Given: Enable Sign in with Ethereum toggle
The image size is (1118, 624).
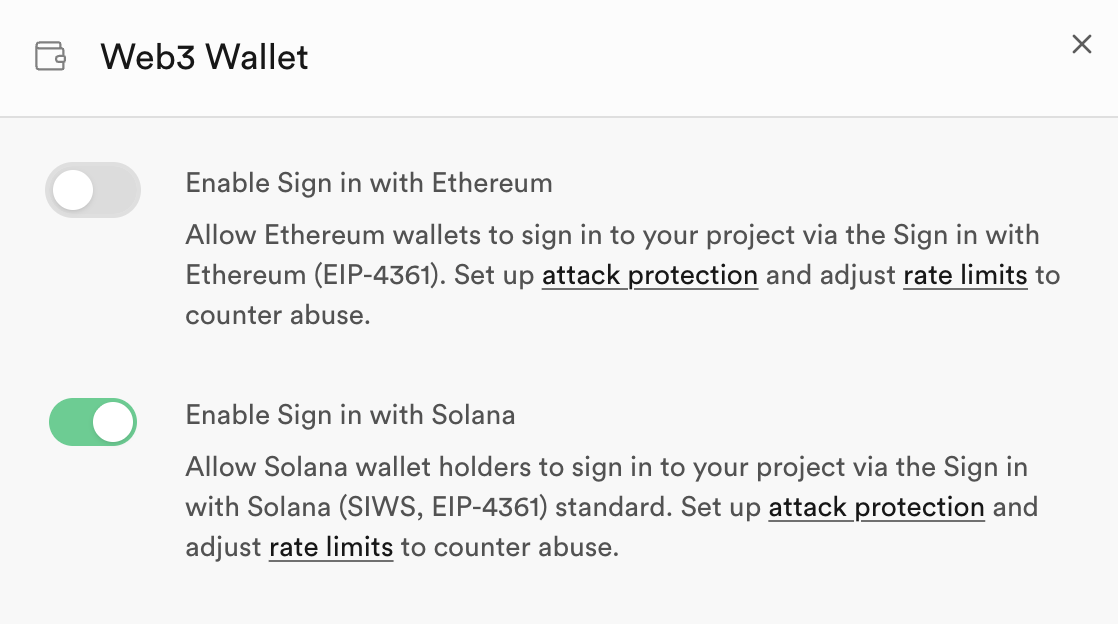Looking at the screenshot, I should click(x=93, y=190).
